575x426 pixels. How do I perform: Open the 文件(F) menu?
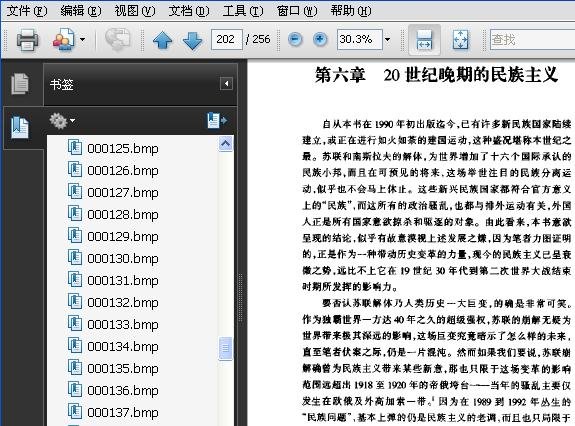pyautogui.click(x=27, y=11)
